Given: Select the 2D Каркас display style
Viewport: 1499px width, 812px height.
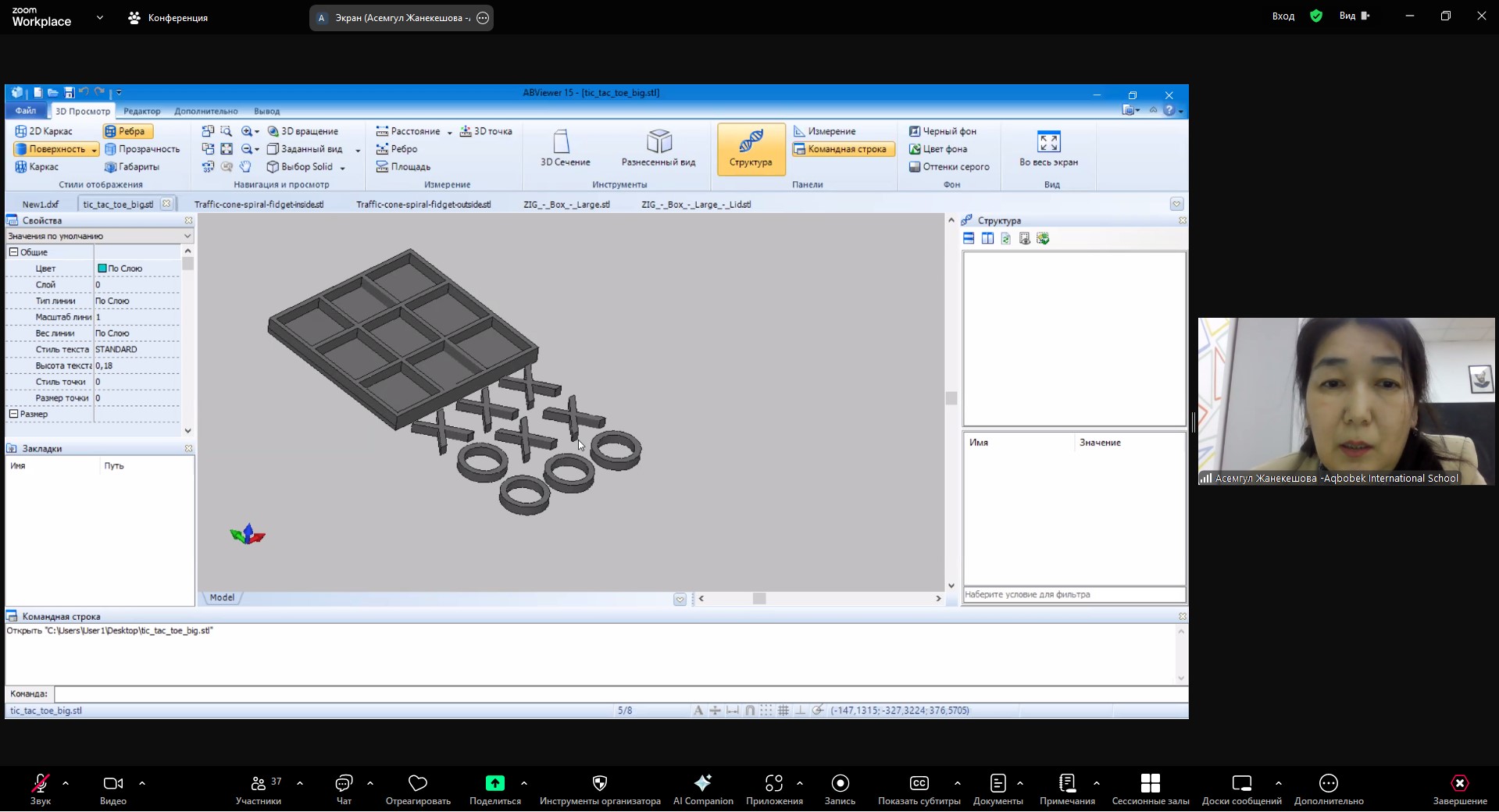Looking at the screenshot, I should pyautogui.click(x=44, y=131).
